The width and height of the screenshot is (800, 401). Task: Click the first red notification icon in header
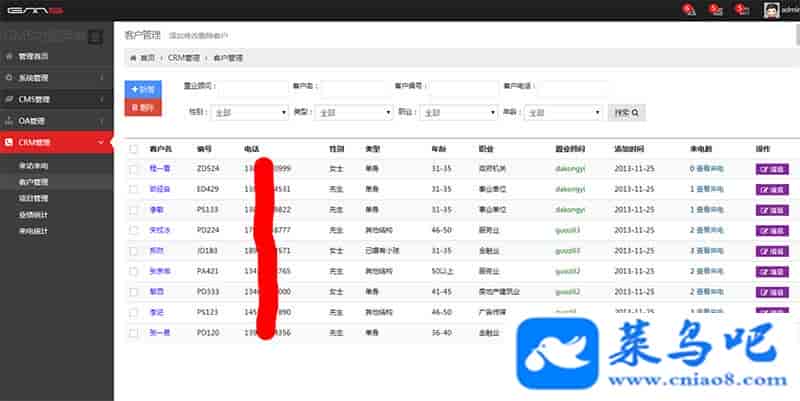(x=688, y=10)
